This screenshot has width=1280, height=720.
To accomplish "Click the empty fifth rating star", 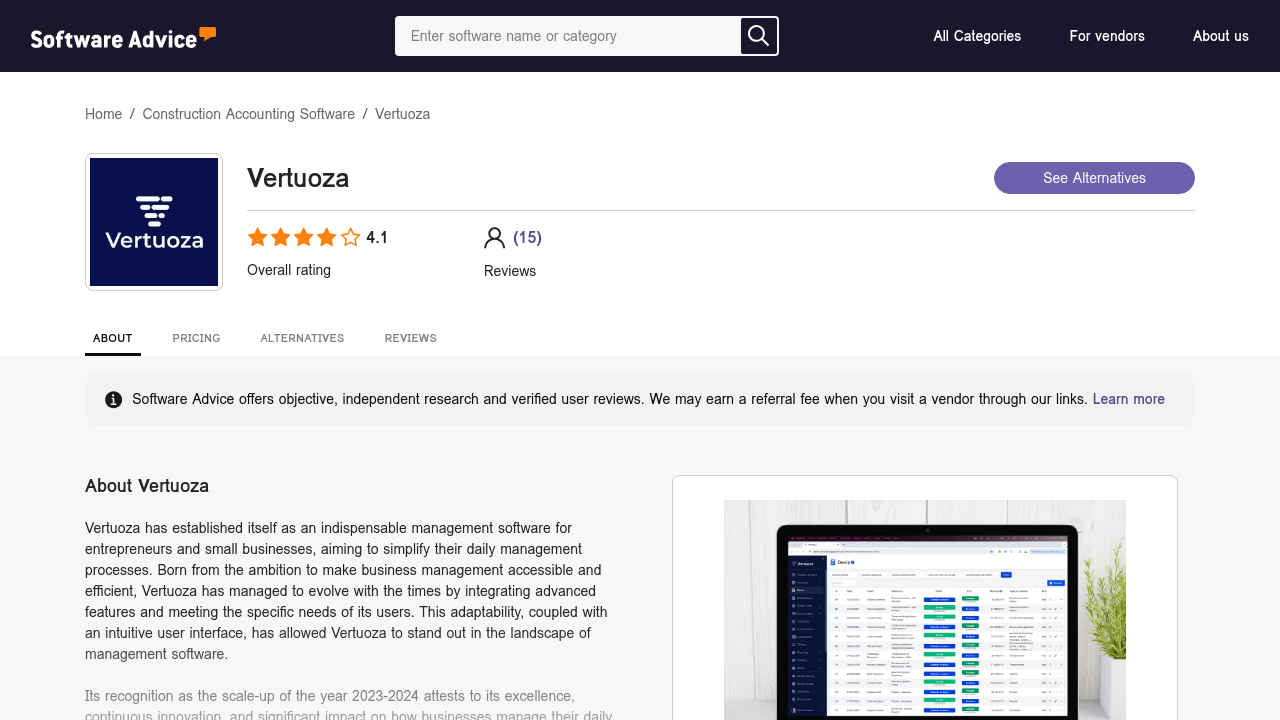I will [x=350, y=237].
